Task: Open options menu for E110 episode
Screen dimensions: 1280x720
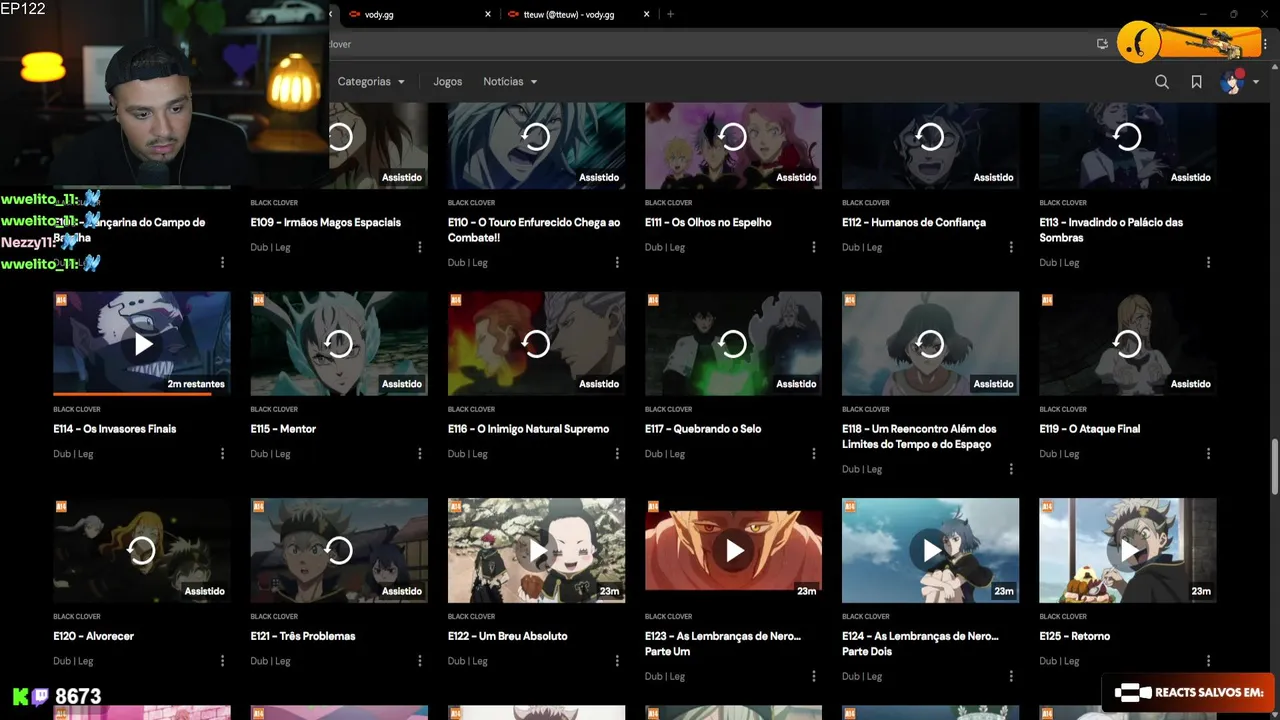Action: (x=617, y=262)
